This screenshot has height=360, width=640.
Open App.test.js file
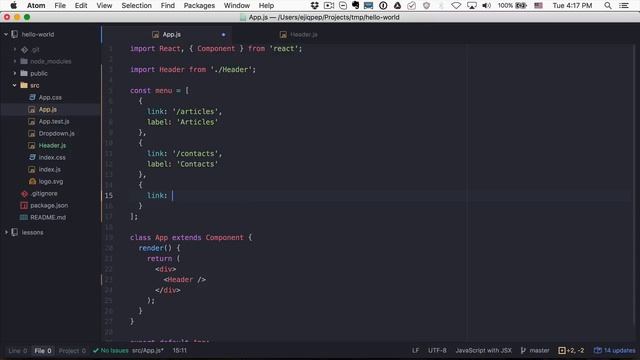54,122
